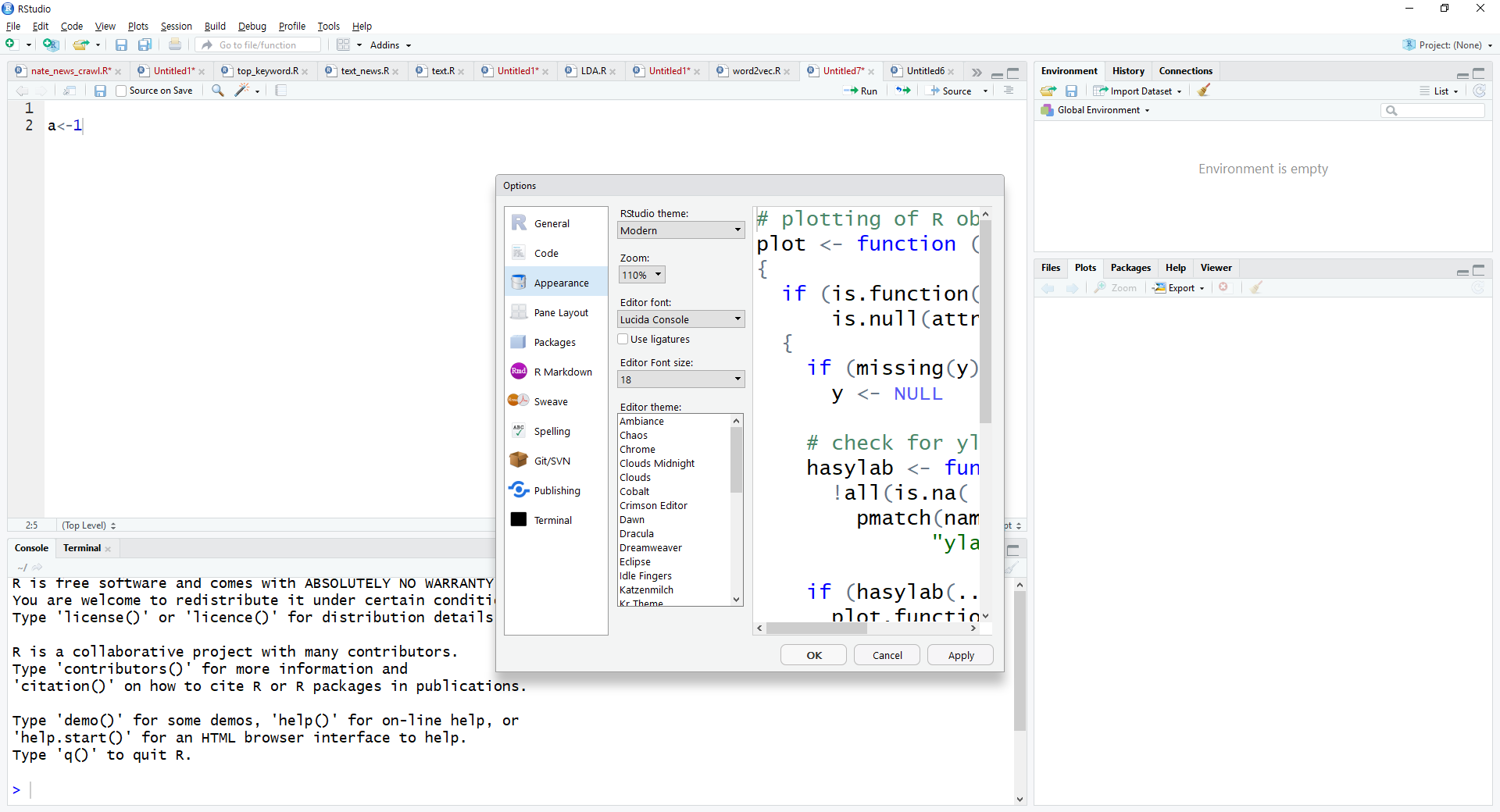This screenshot has height=812, width=1500.
Task: Click the Open file folder icon
Action: click(80, 45)
